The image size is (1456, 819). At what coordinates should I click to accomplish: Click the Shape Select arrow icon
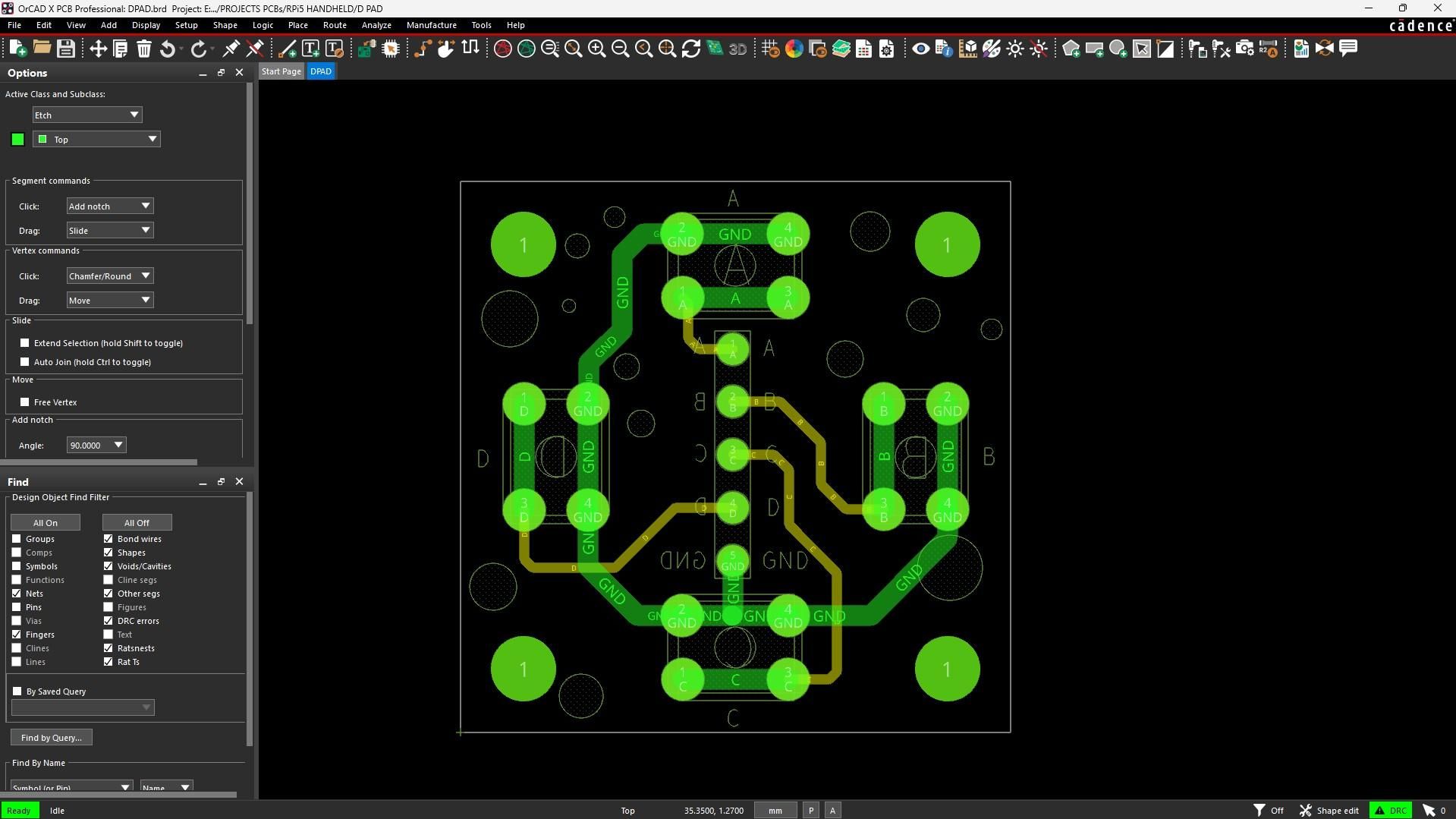[1142, 49]
